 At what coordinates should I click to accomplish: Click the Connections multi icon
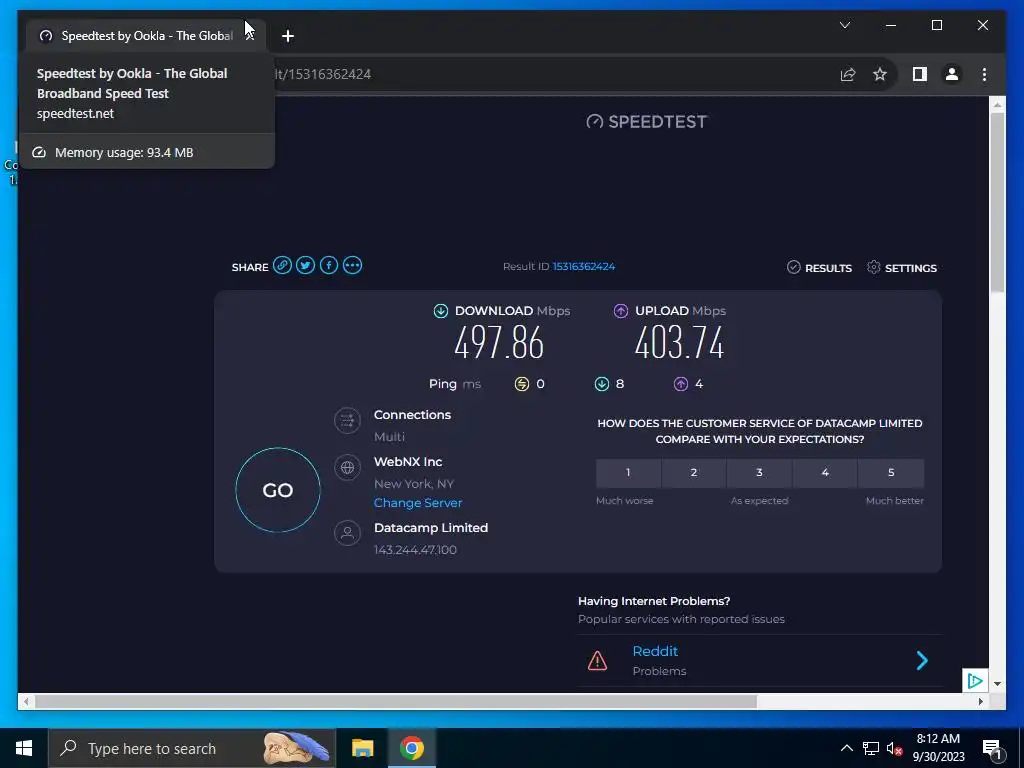point(347,421)
